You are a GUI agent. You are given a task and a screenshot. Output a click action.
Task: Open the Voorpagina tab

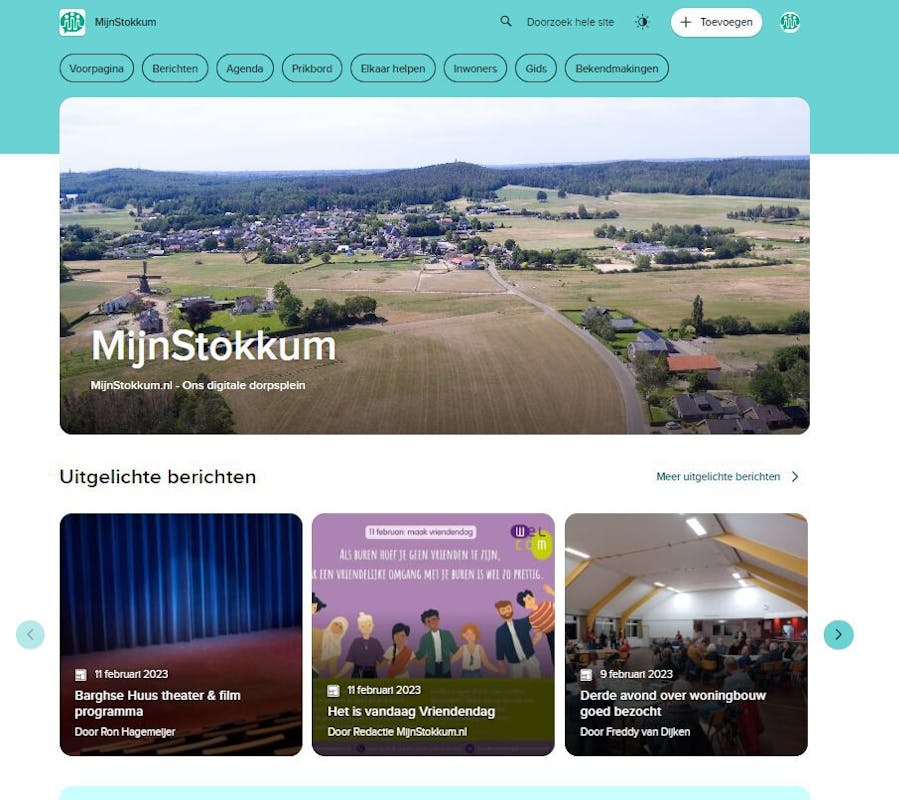point(96,68)
